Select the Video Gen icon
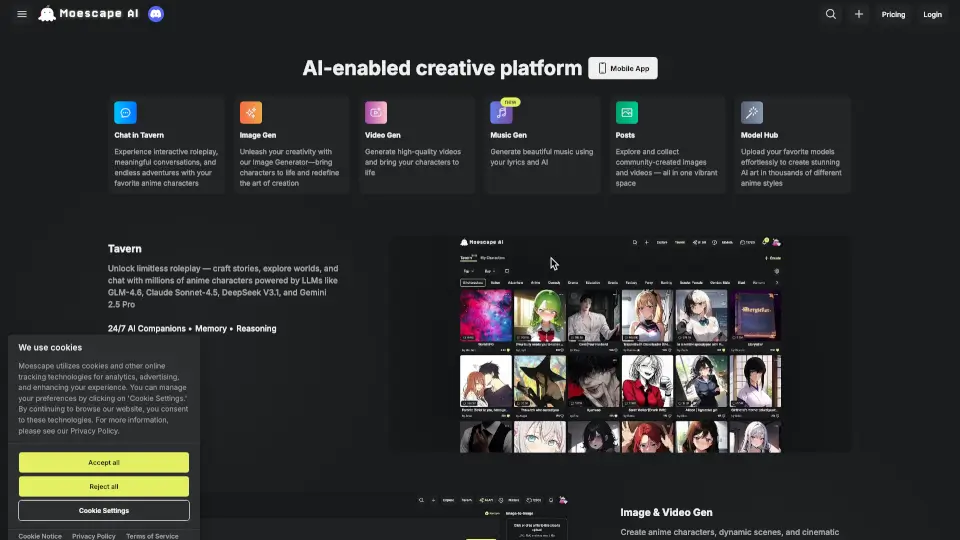 click(376, 112)
